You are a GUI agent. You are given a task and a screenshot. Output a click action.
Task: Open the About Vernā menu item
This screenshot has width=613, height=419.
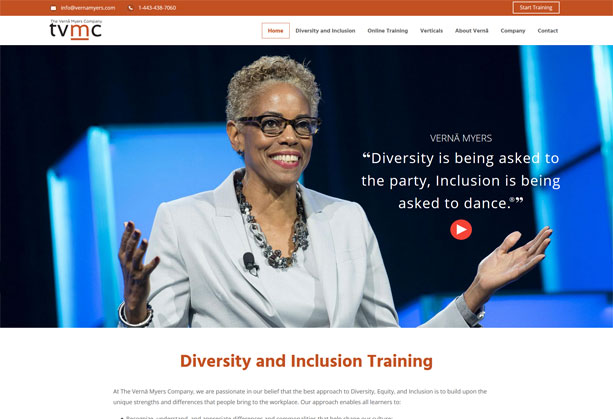coord(471,30)
